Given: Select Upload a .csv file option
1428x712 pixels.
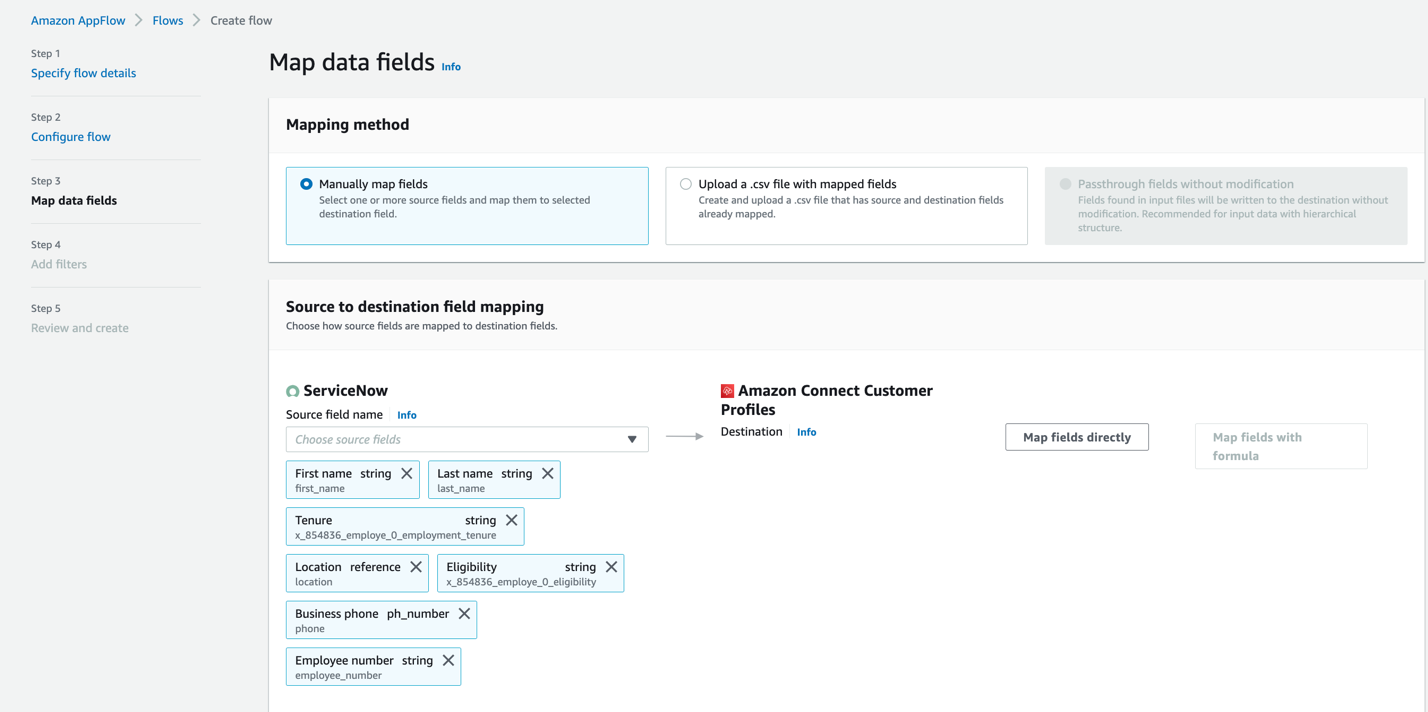Looking at the screenshot, I should click(x=686, y=184).
